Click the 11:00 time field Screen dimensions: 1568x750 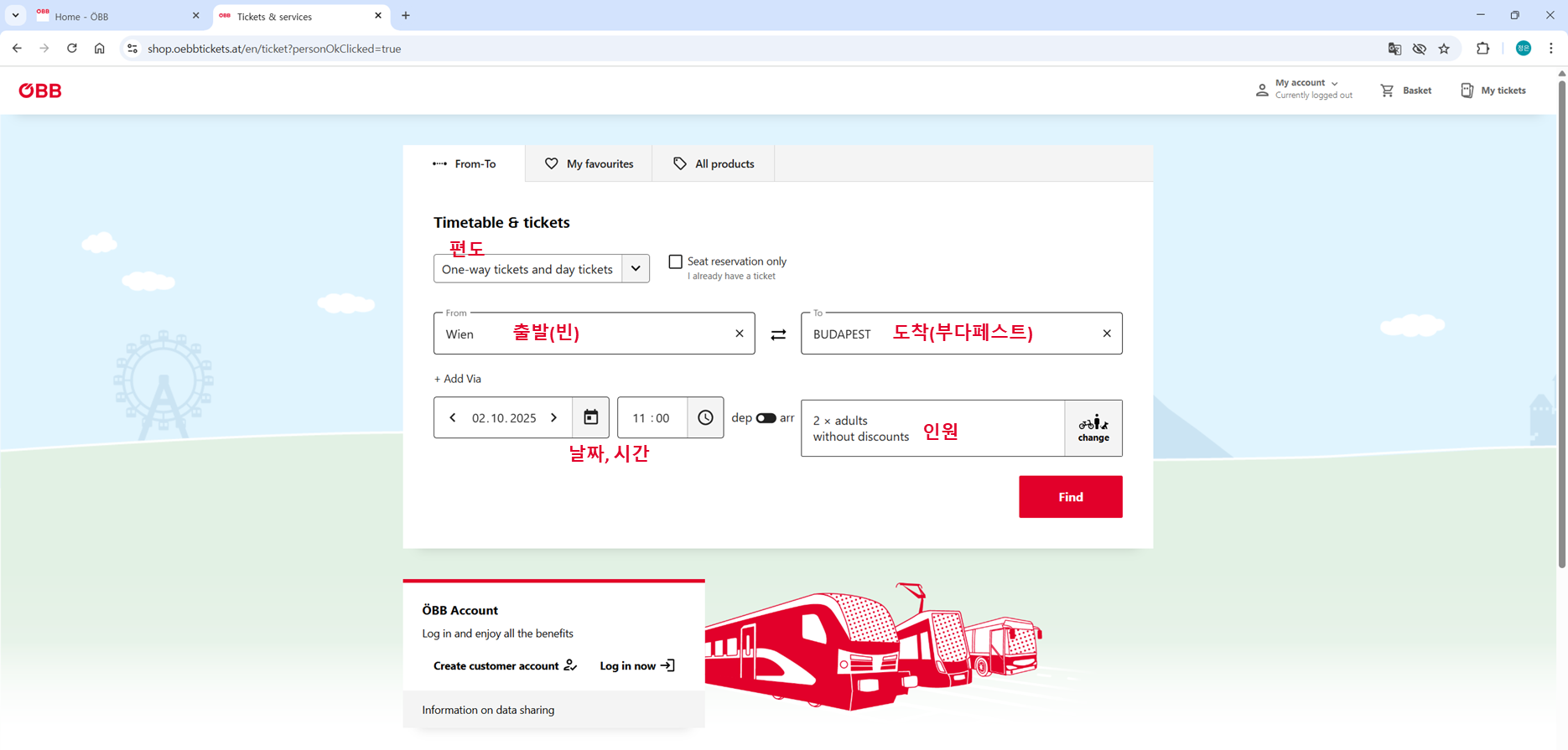click(652, 418)
